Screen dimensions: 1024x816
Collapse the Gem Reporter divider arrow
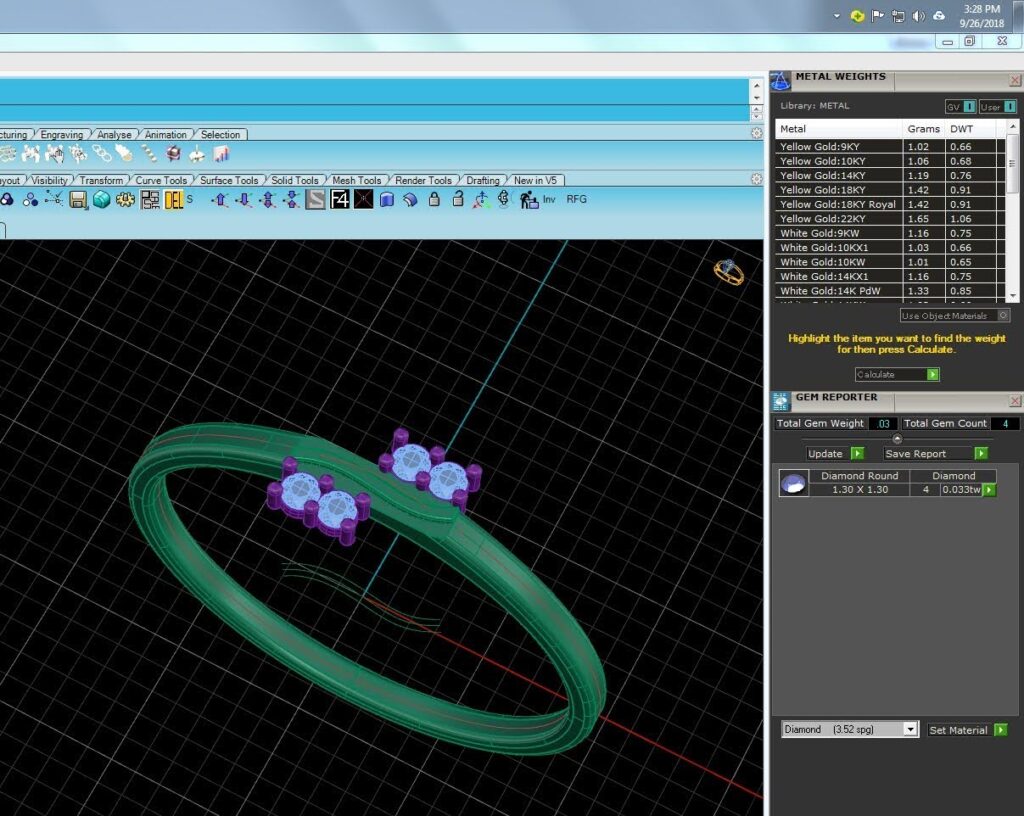[x=897, y=439]
